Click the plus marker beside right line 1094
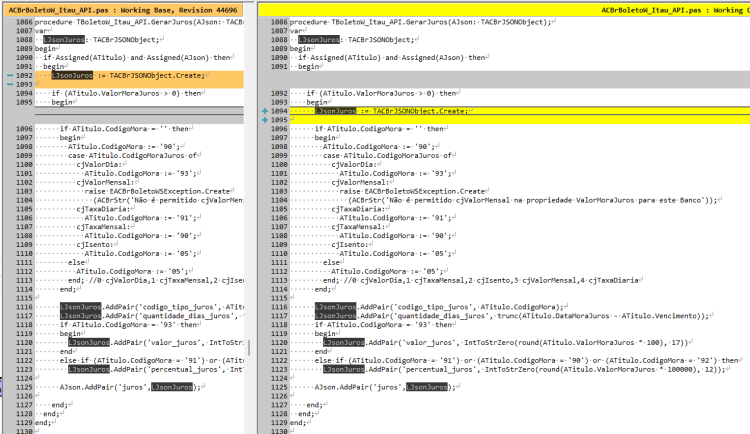This screenshot has width=750, height=434. click(265, 111)
